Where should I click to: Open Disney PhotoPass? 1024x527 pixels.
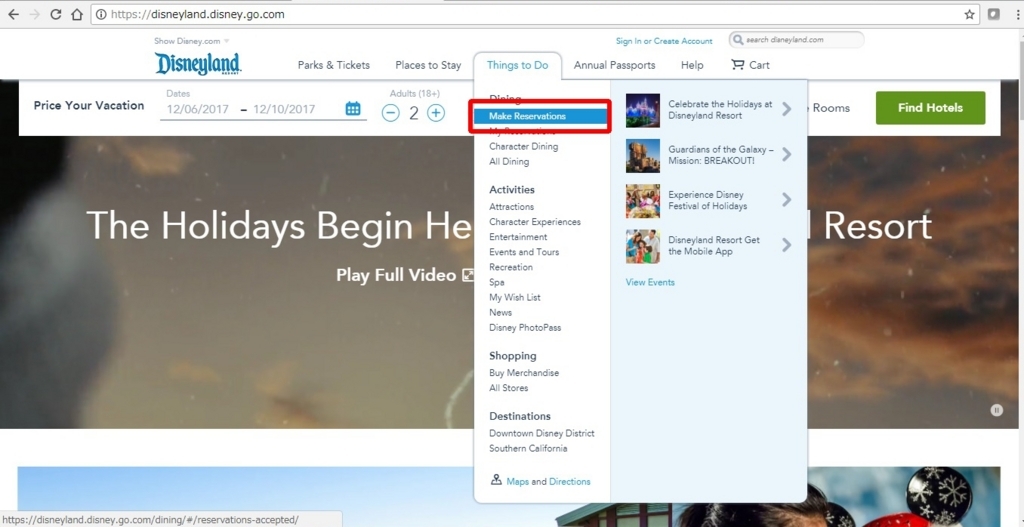pyautogui.click(x=525, y=327)
